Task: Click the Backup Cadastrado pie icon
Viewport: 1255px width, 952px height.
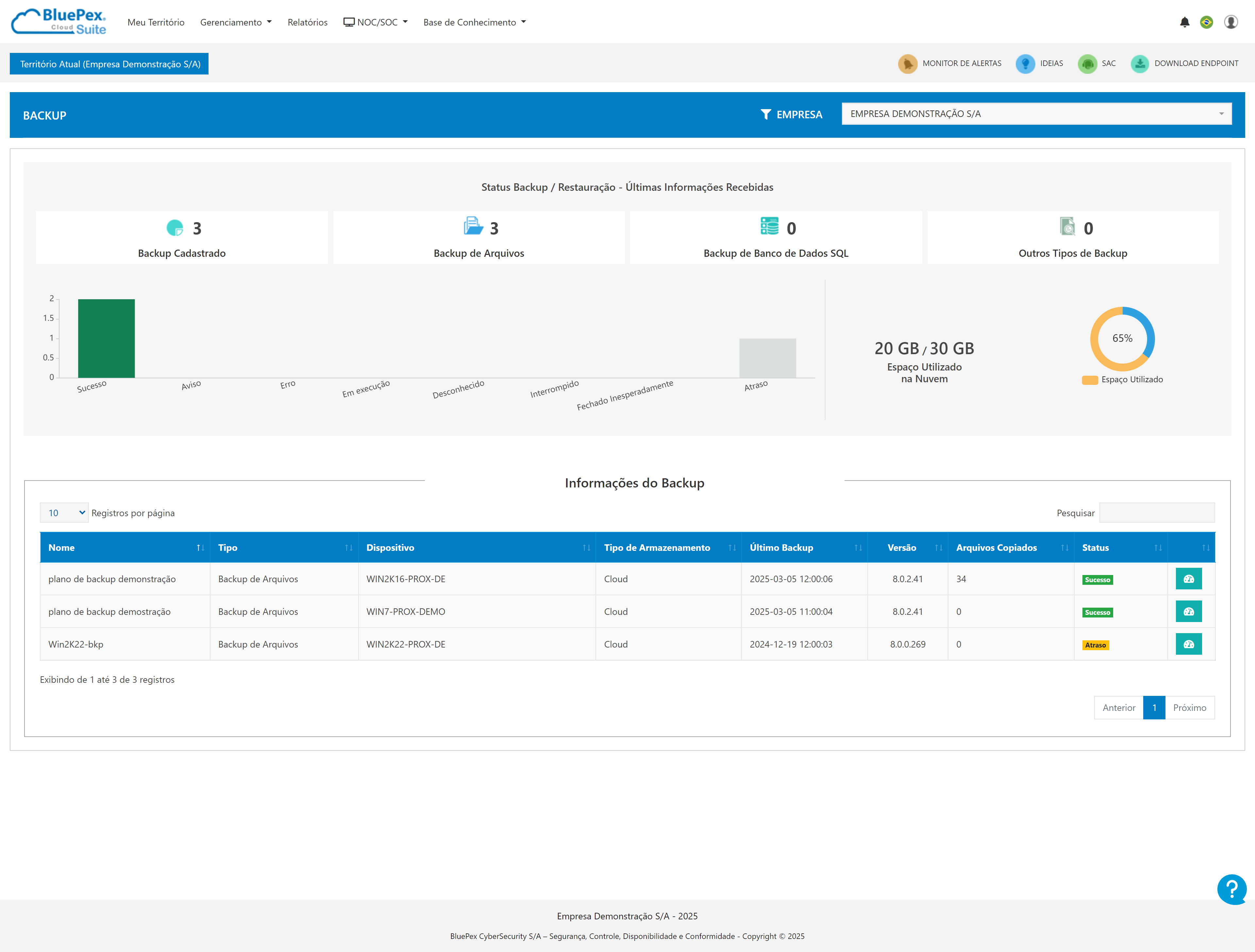Action: tap(175, 228)
